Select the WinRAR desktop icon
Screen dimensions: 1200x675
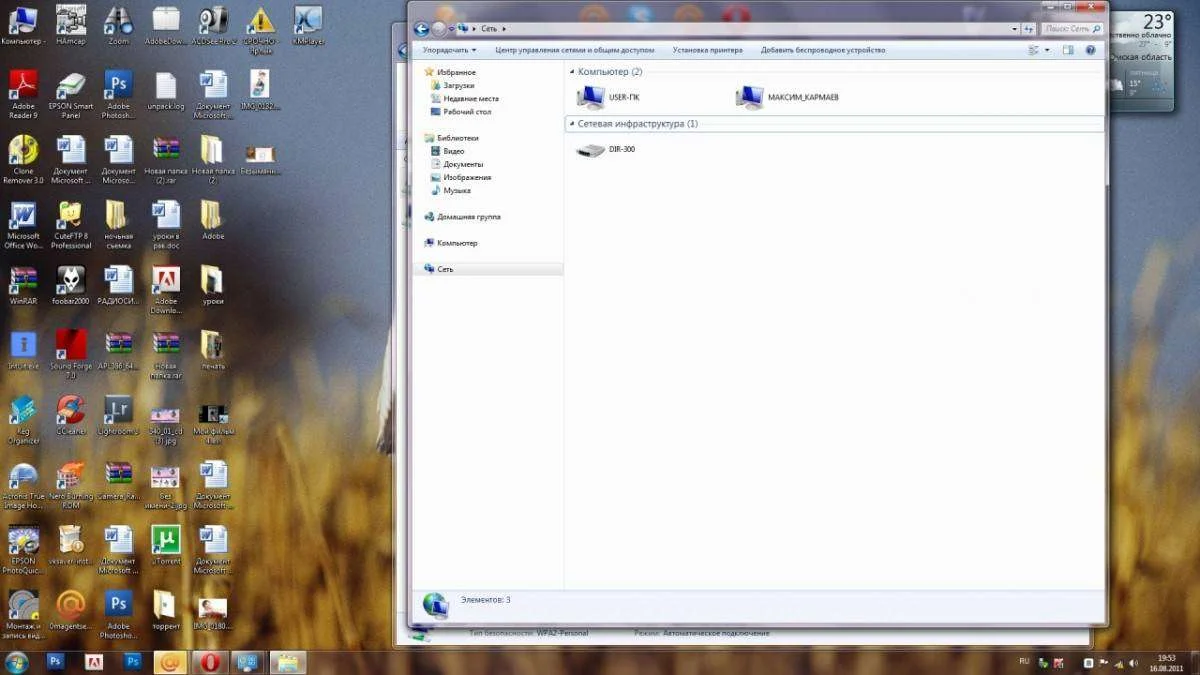coord(23,285)
